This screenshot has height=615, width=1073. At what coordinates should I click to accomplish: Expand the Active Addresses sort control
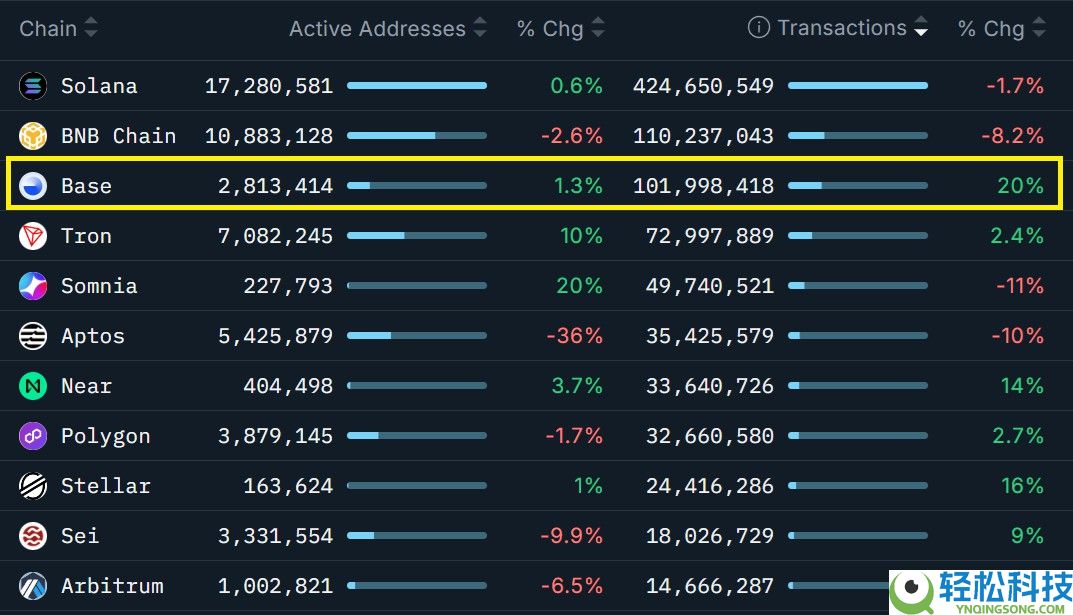[480, 28]
